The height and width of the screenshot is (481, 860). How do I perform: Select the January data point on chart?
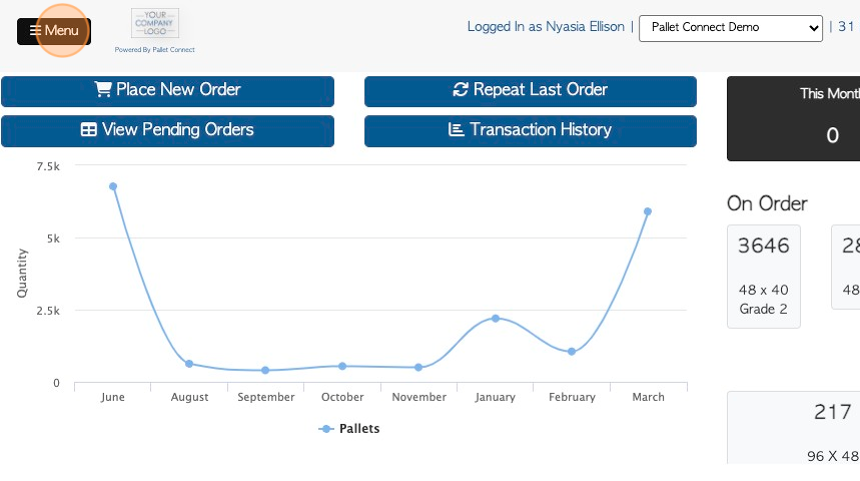[x=495, y=318]
